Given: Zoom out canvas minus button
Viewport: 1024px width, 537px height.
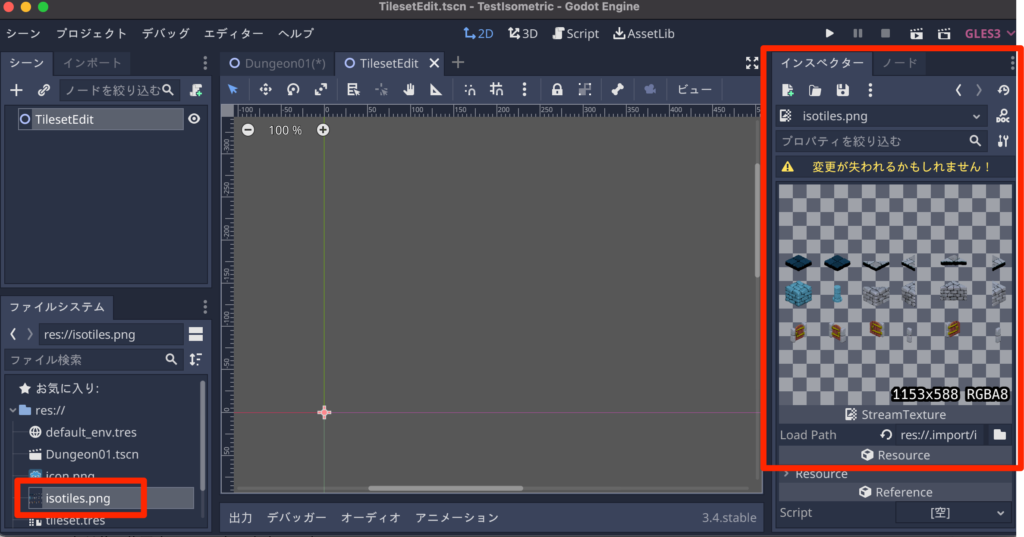Looking at the screenshot, I should [248, 130].
